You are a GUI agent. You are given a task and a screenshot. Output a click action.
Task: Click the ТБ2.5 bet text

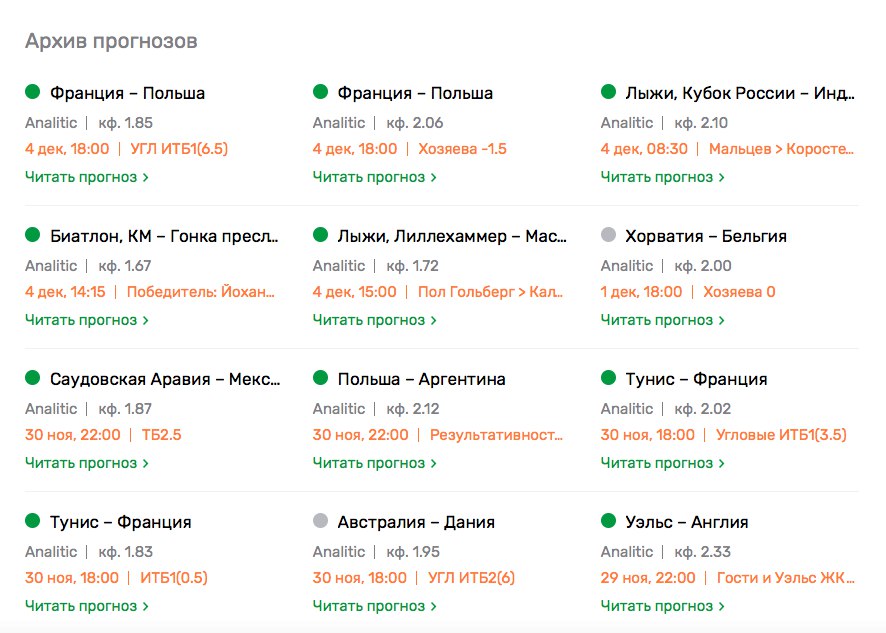(161, 435)
